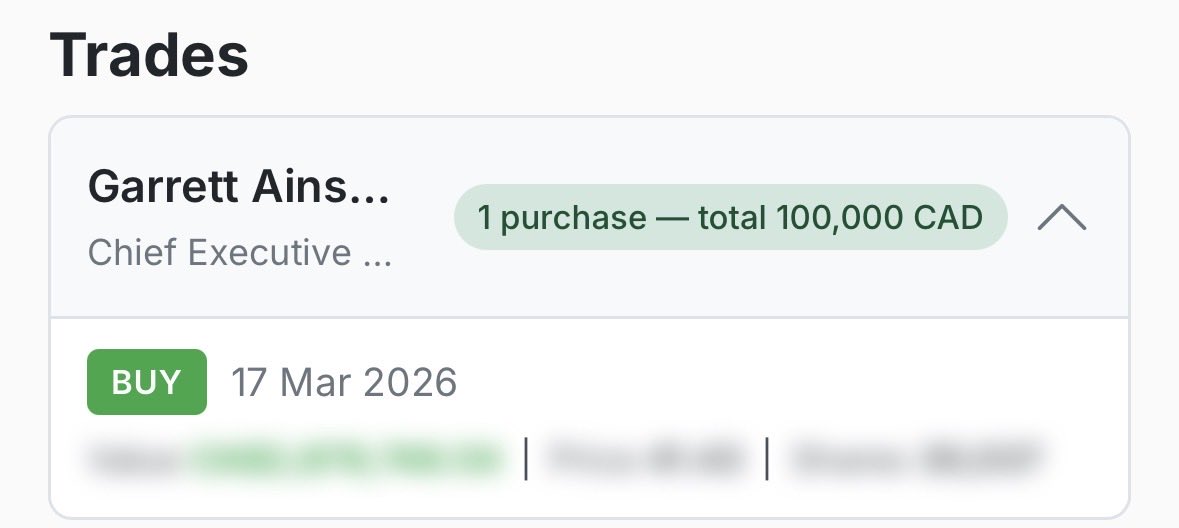This screenshot has width=1179, height=528.
Task: Click the Trades section heading
Action: click(x=149, y=56)
